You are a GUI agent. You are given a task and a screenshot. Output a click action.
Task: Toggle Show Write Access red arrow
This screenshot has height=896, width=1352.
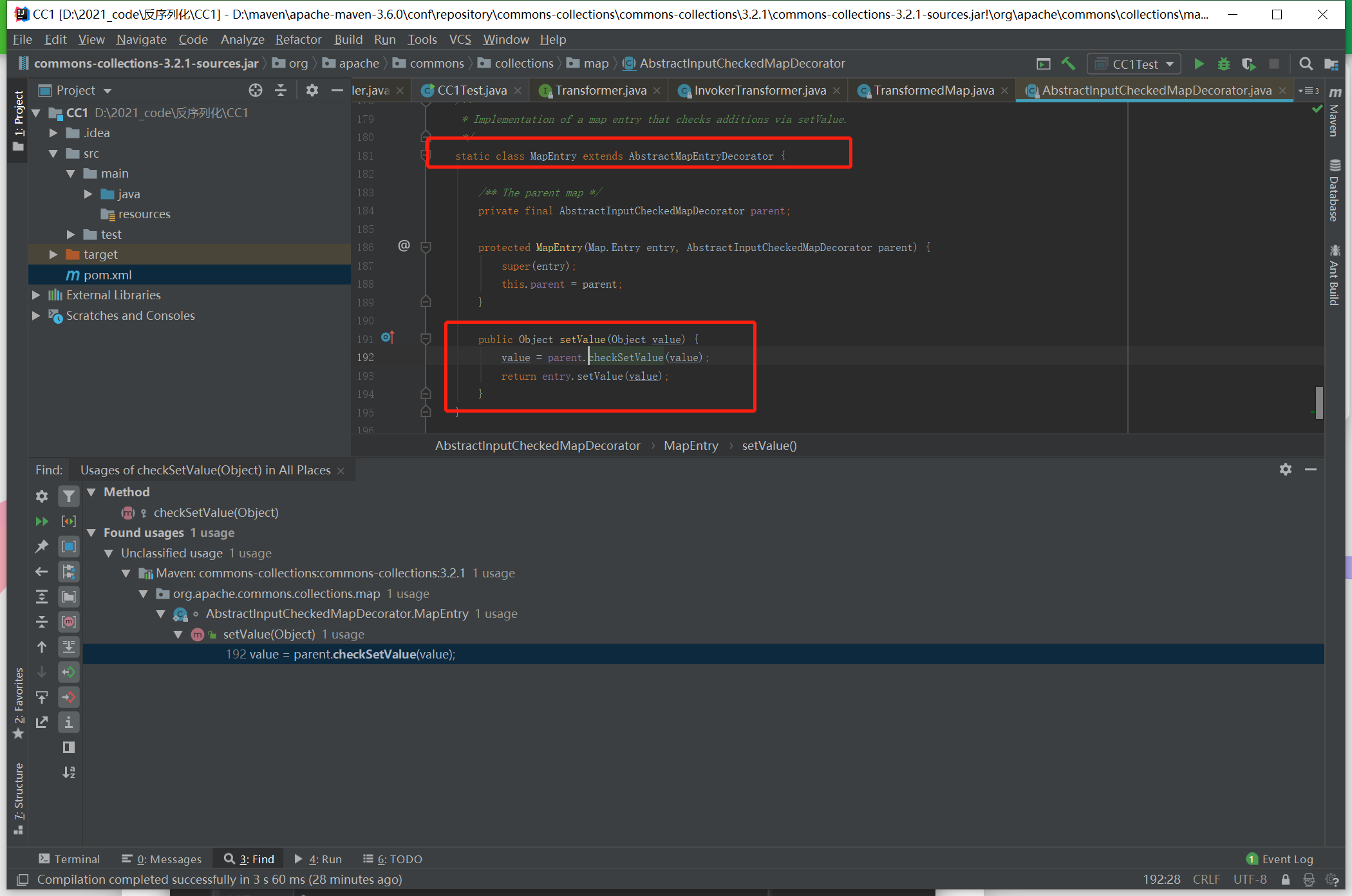click(x=69, y=697)
